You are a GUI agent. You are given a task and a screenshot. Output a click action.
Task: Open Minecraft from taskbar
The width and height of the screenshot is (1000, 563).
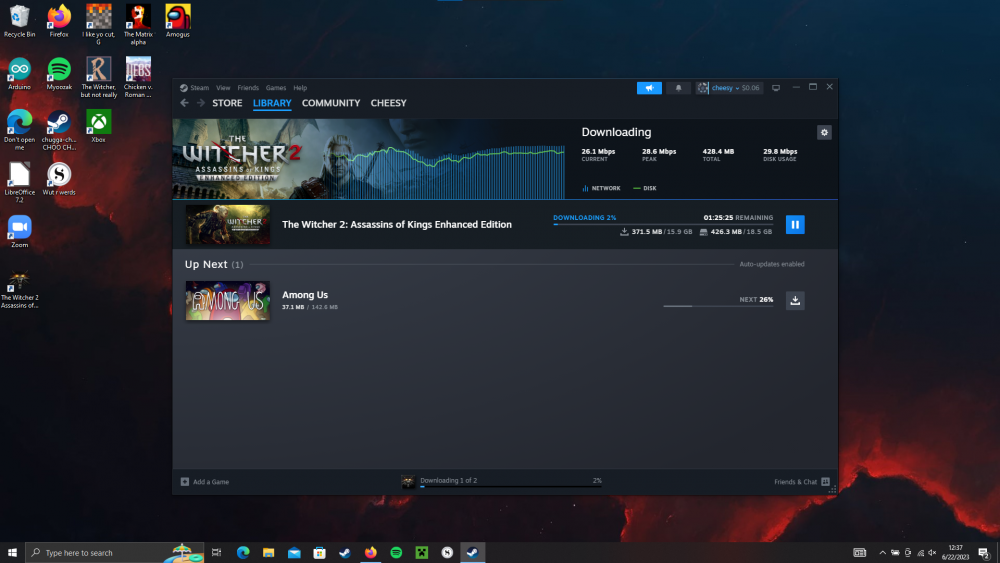(422, 552)
